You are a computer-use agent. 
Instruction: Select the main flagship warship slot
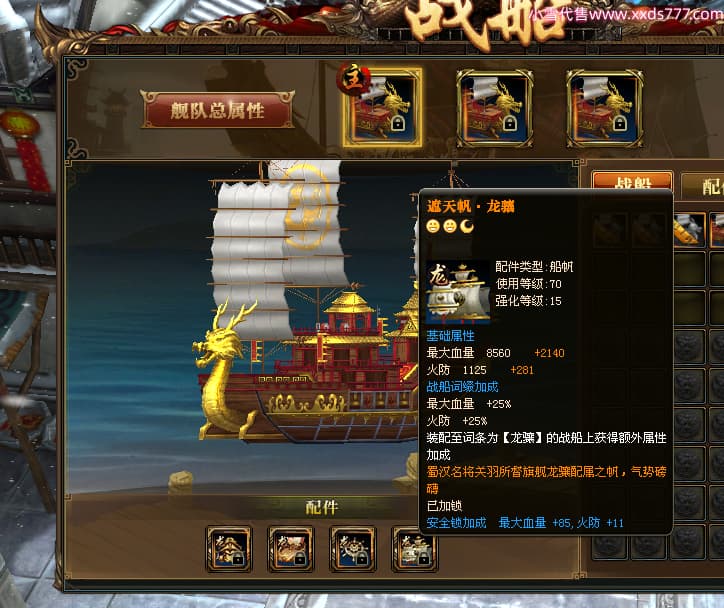(382, 108)
